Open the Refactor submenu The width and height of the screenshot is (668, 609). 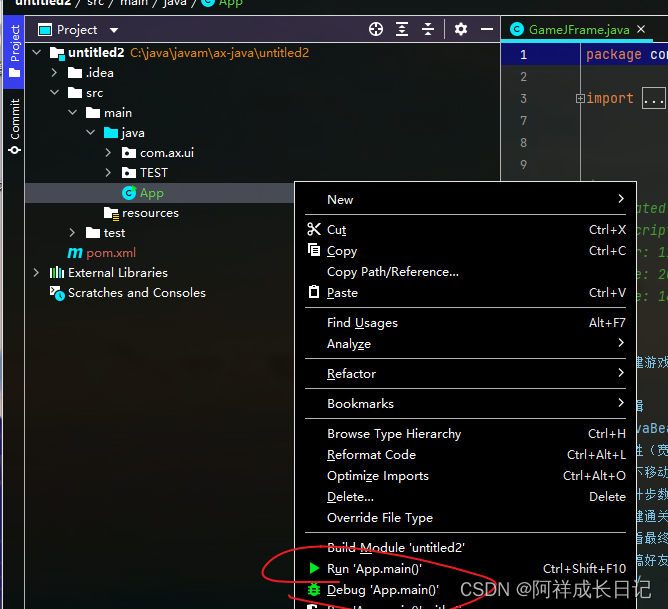tap(351, 374)
